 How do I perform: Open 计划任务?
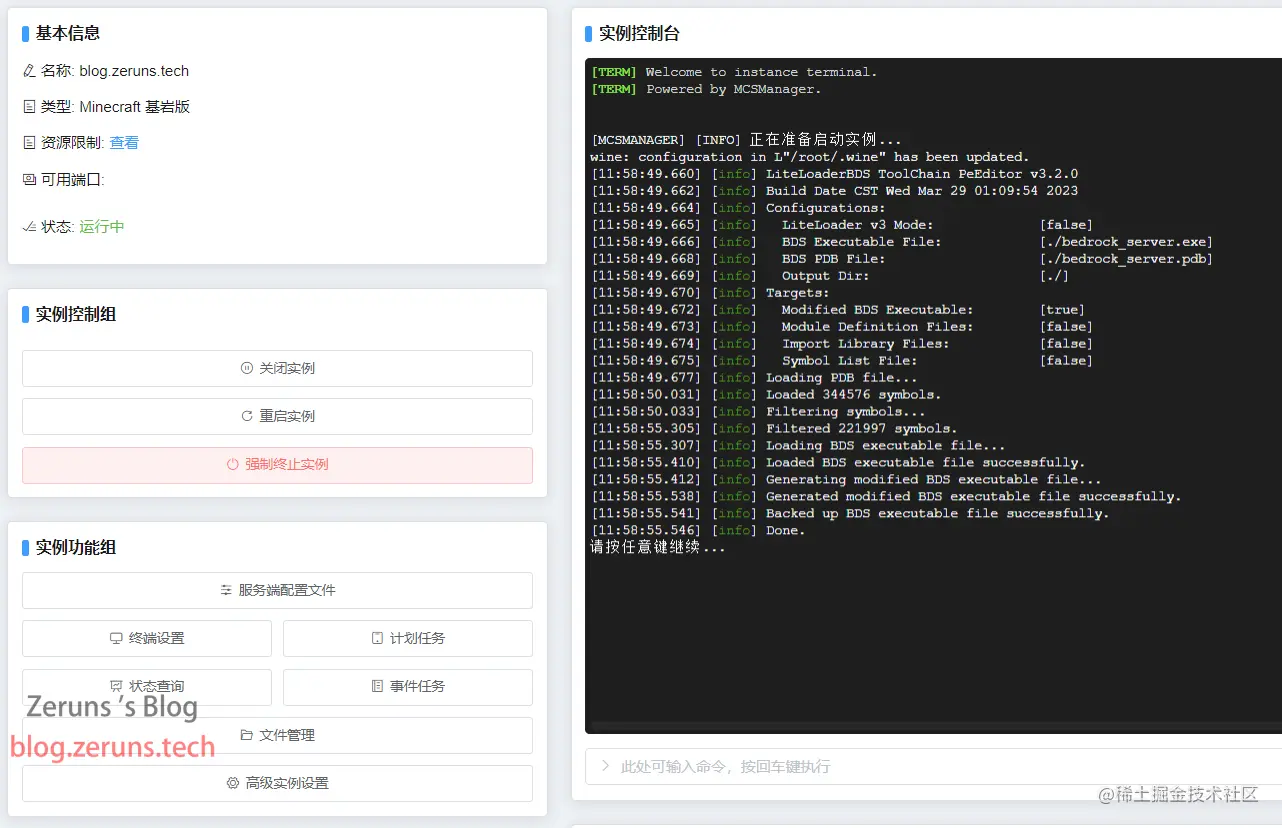(x=408, y=639)
